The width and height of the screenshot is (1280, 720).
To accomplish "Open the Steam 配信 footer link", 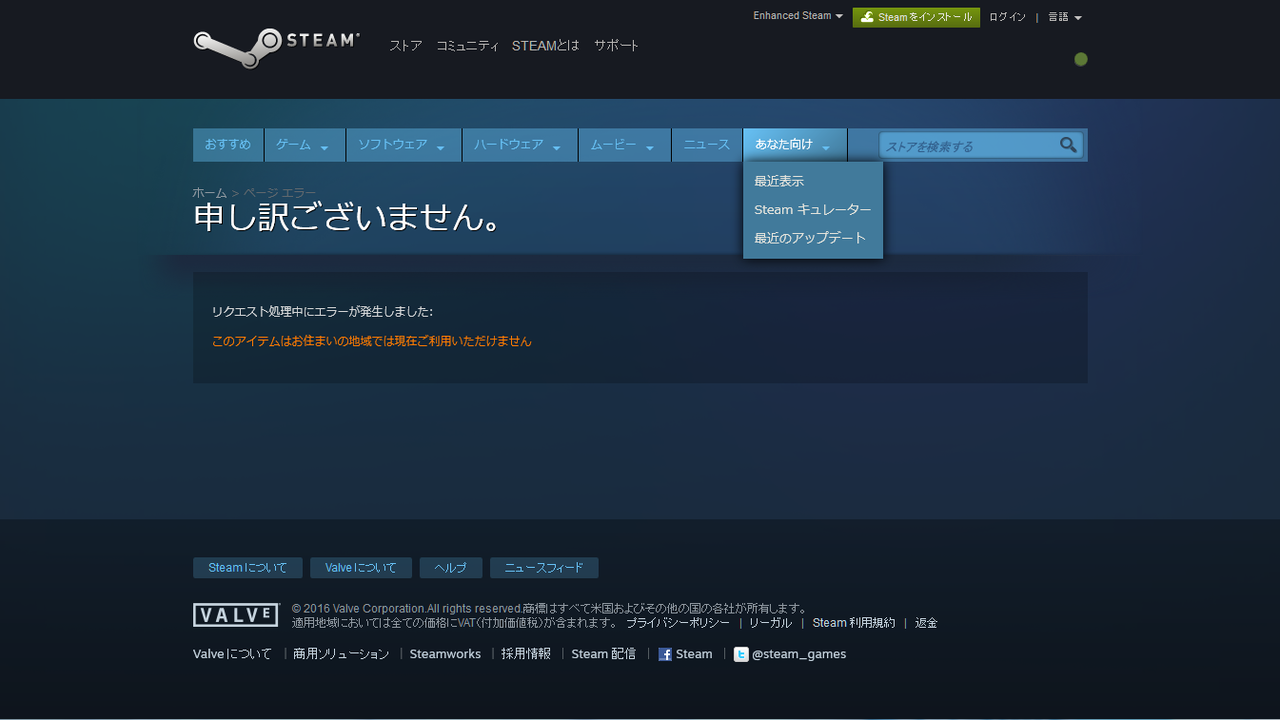I will (x=604, y=654).
